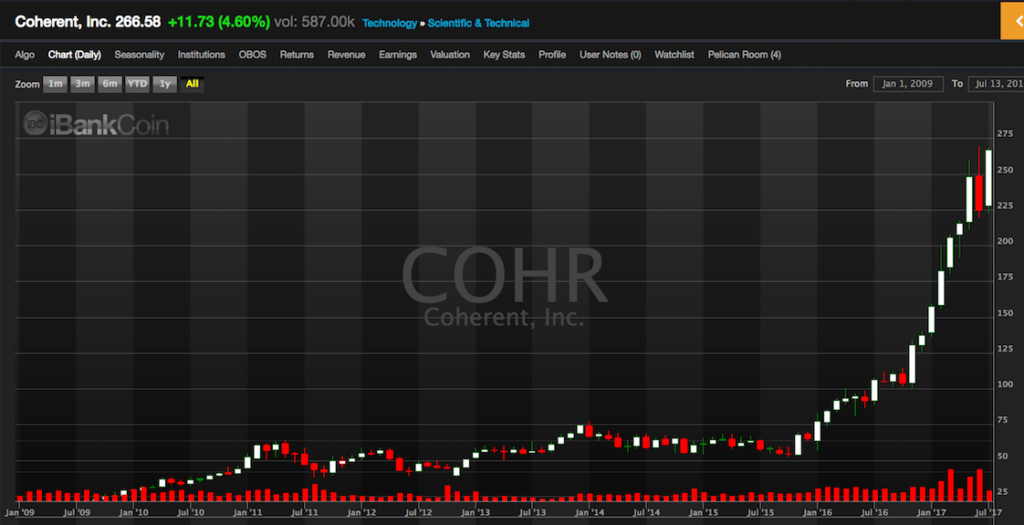This screenshot has width=1024, height=525.
Task: Open the Algo tab
Action: (25, 55)
